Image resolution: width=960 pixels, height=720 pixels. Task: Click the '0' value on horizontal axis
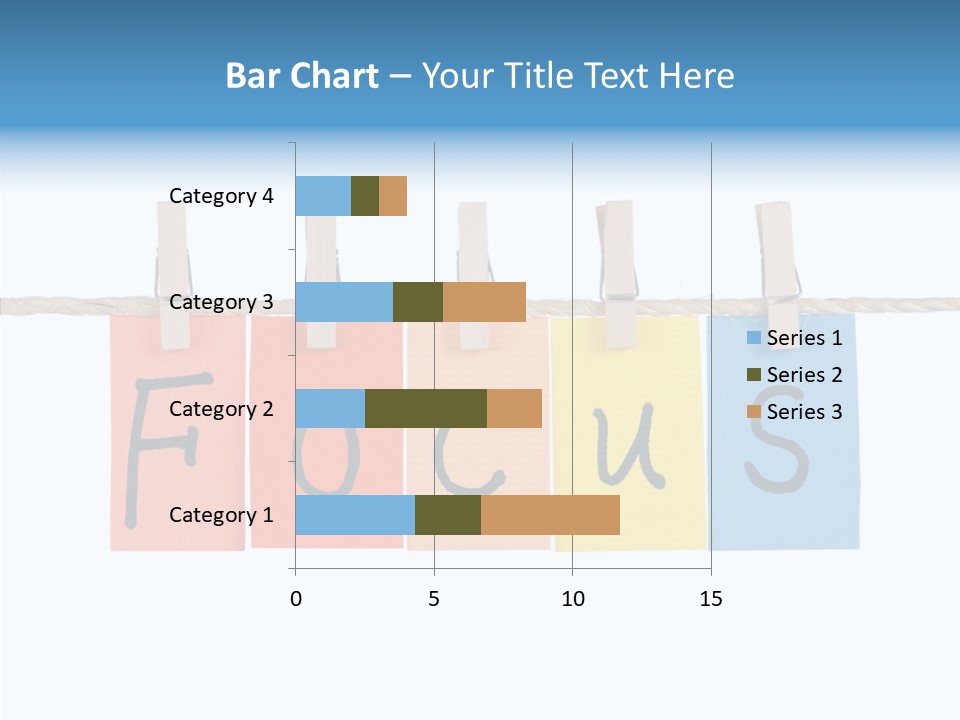[x=295, y=599]
